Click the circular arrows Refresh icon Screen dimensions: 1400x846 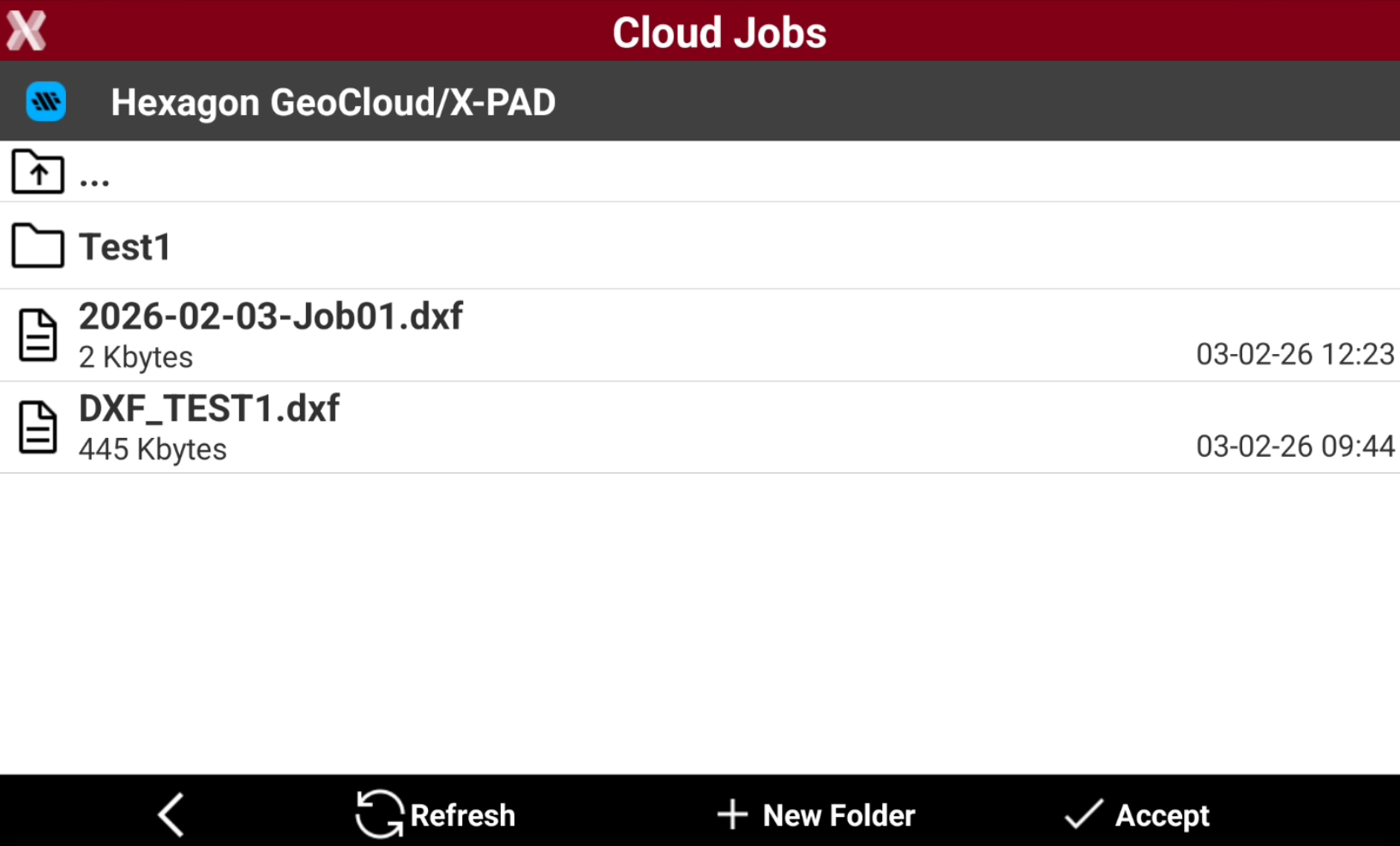(379, 813)
